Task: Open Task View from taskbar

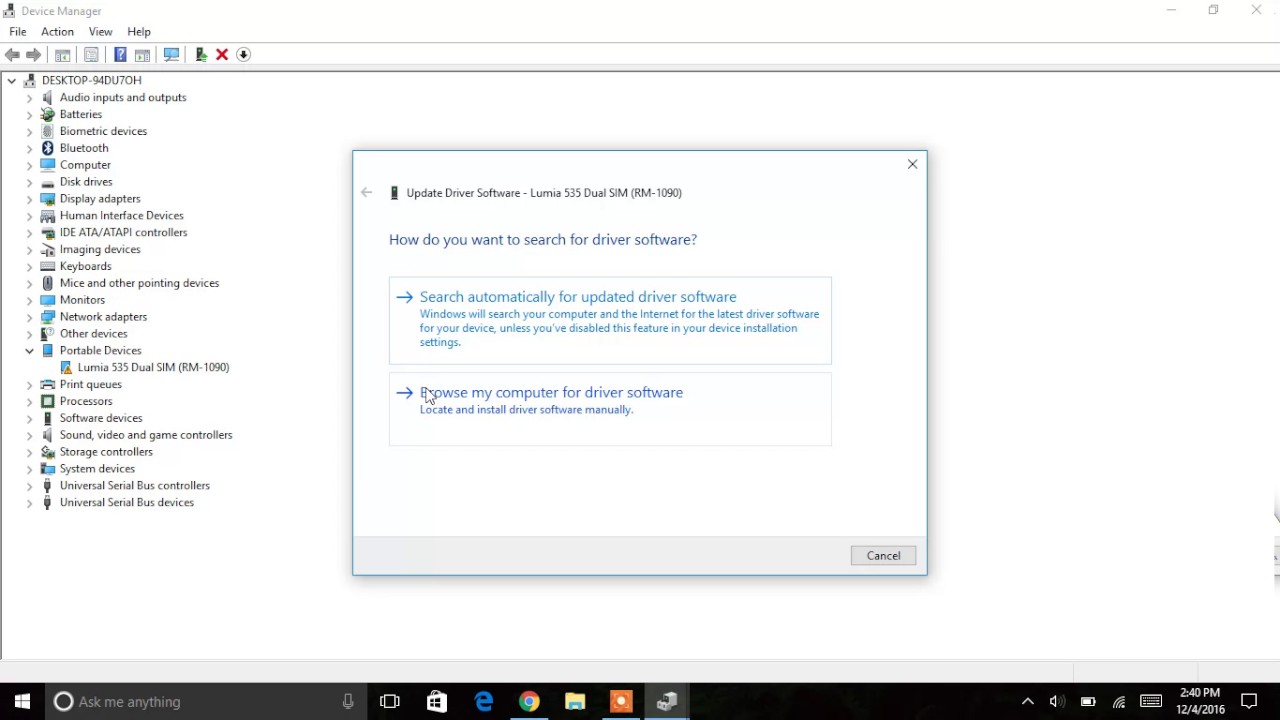Action: pos(390,702)
